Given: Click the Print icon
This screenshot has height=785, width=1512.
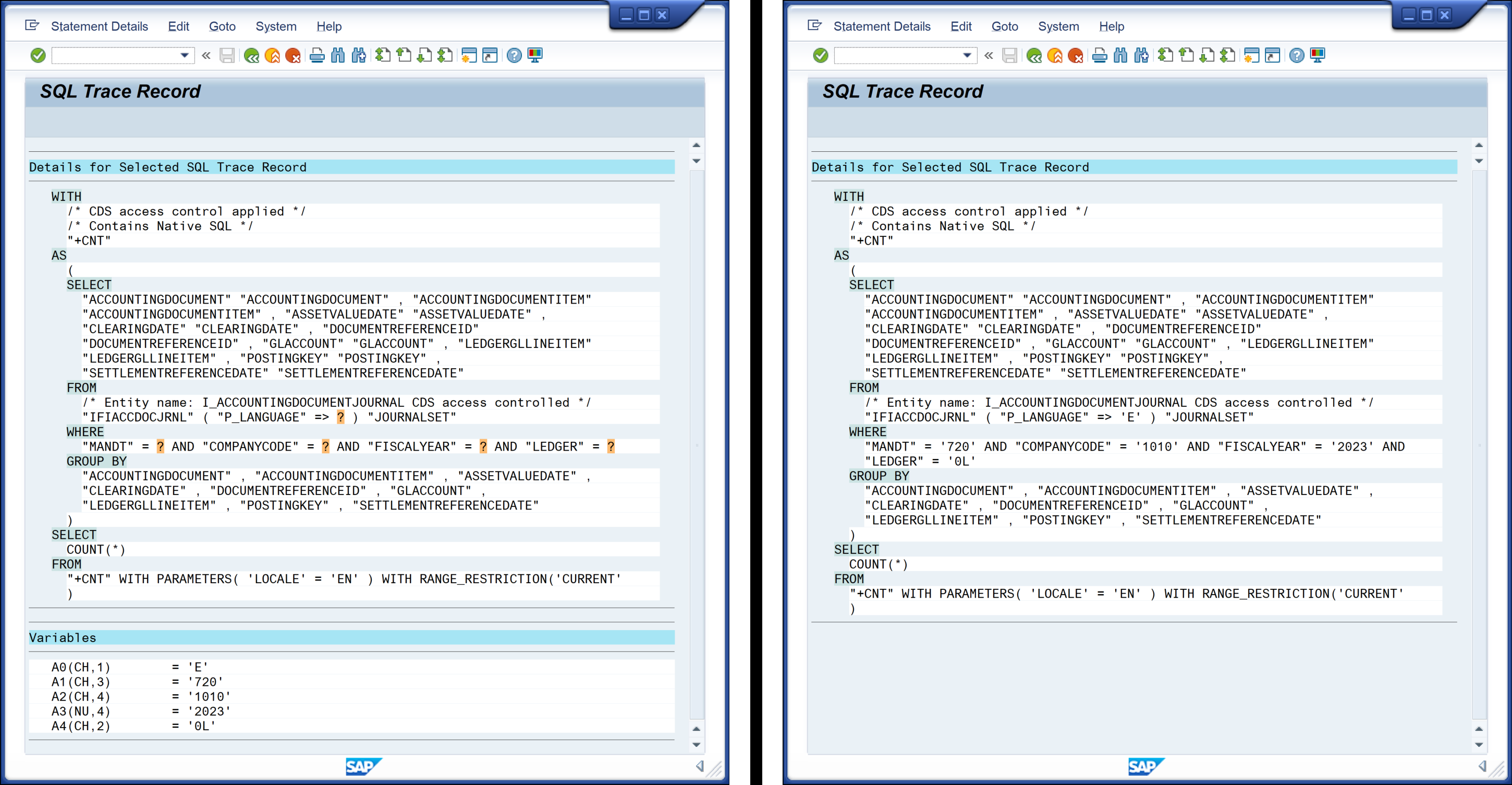Looking at the screenshot, I should click(x=318, y=56).
